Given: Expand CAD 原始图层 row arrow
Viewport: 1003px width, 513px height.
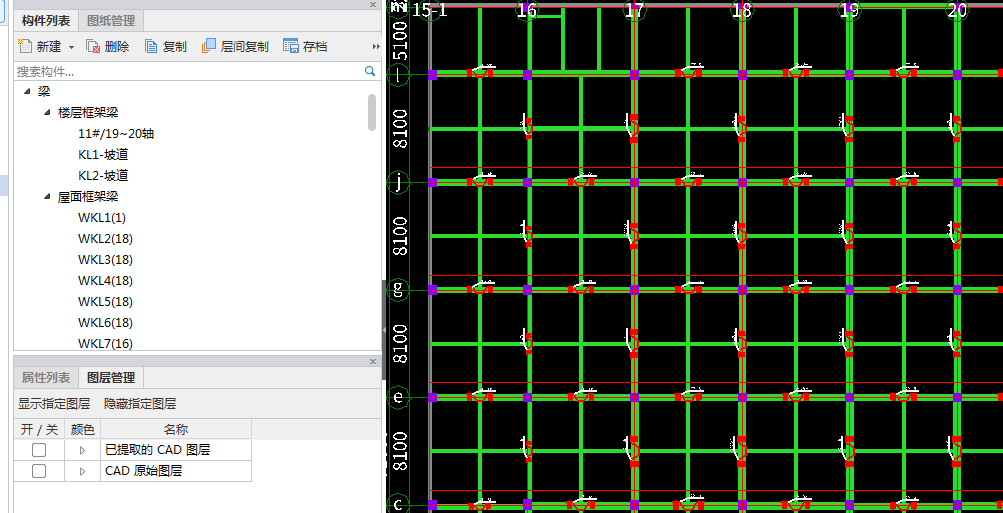Looking at the screenshot, I should pos(82,471).
